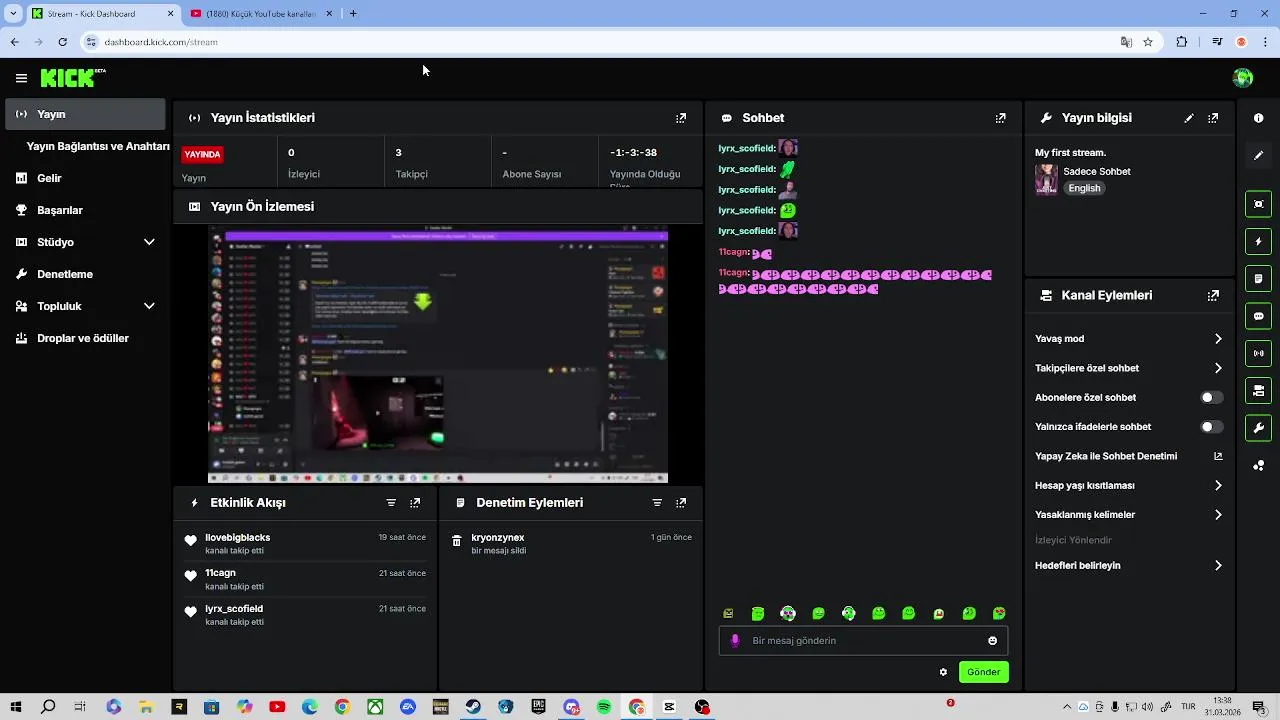
Task: Toggle the lightning activity widget icon
Action: click(1258, 241)
